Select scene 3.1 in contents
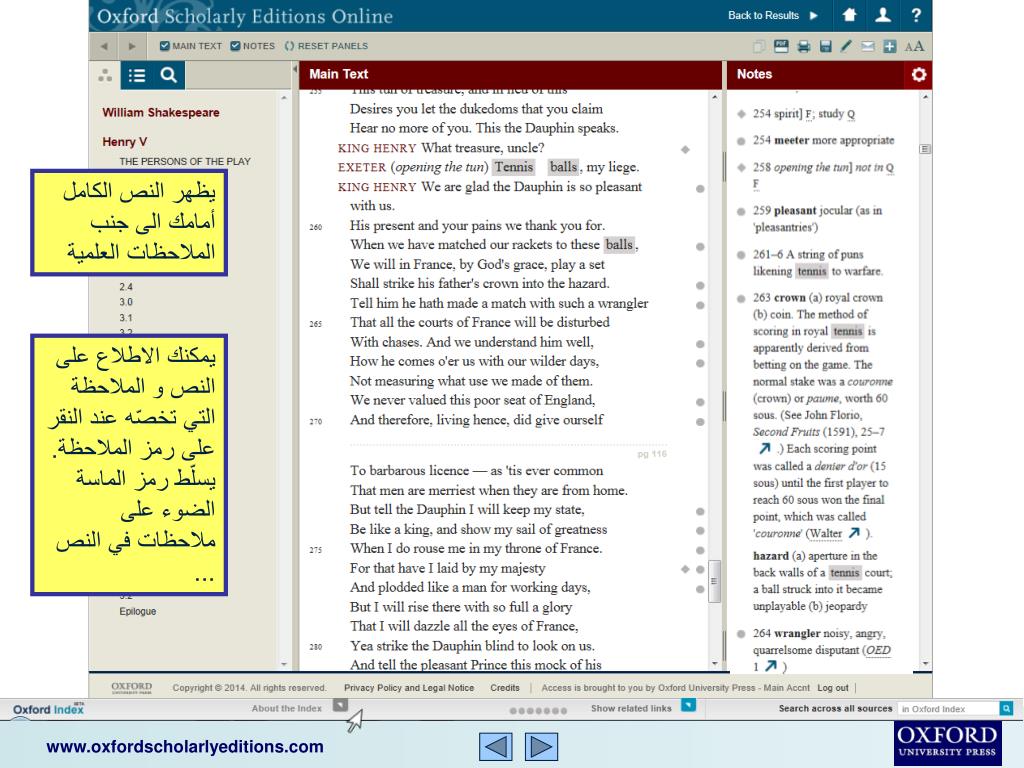The height and width of the screenshot is (768, 1024). [126, 318]
